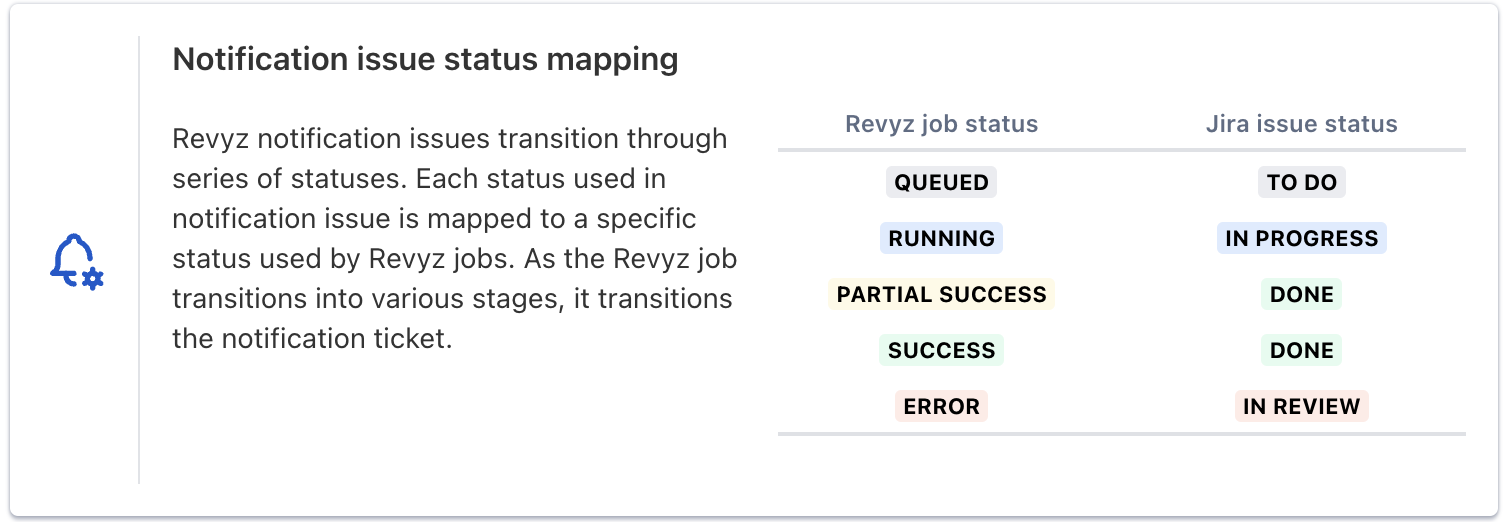Select the IN PROGRESS issue status badge
1508x522 pixels.
click(x=1301, y=238)
